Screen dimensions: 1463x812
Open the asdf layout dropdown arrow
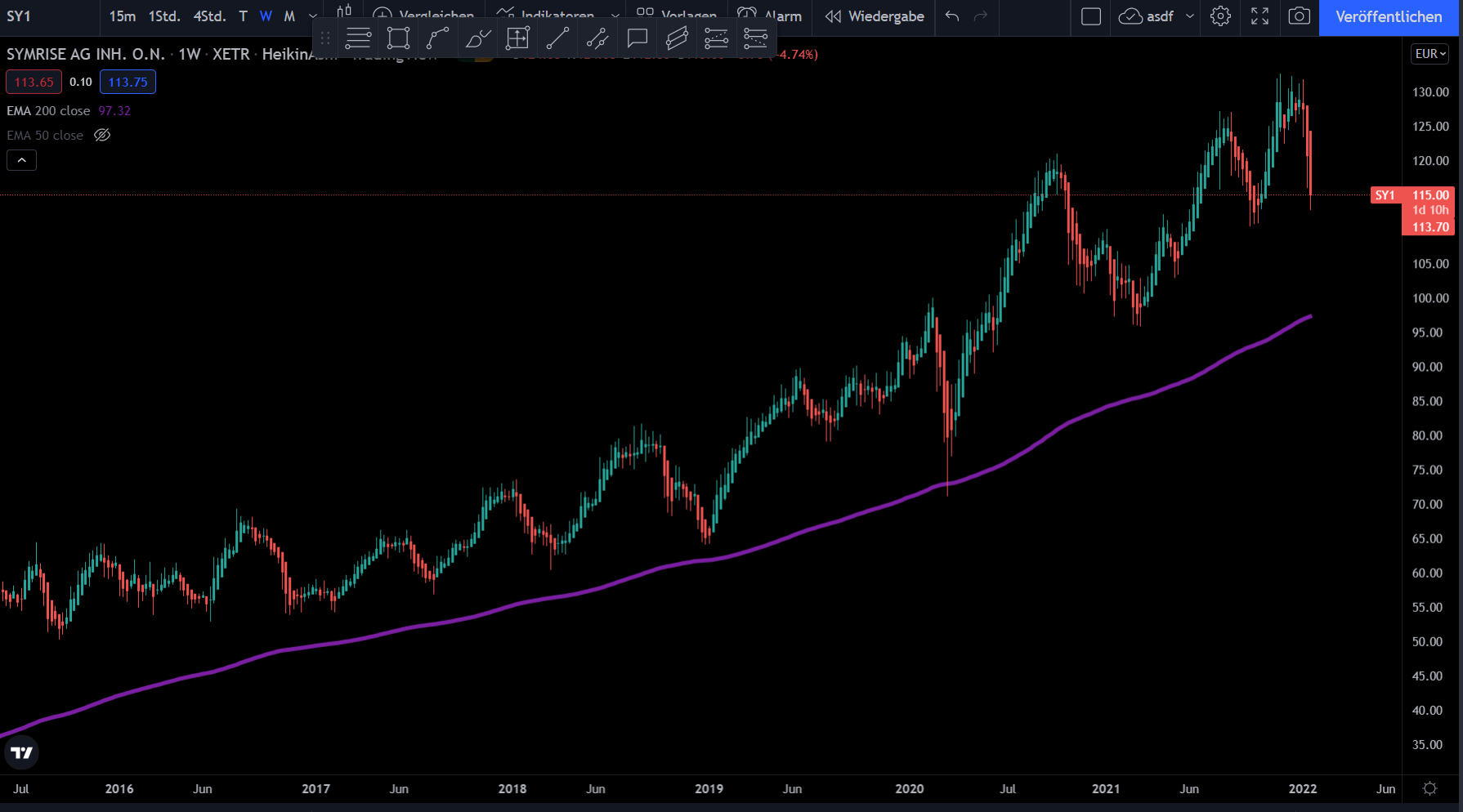tap(1190, 16)
